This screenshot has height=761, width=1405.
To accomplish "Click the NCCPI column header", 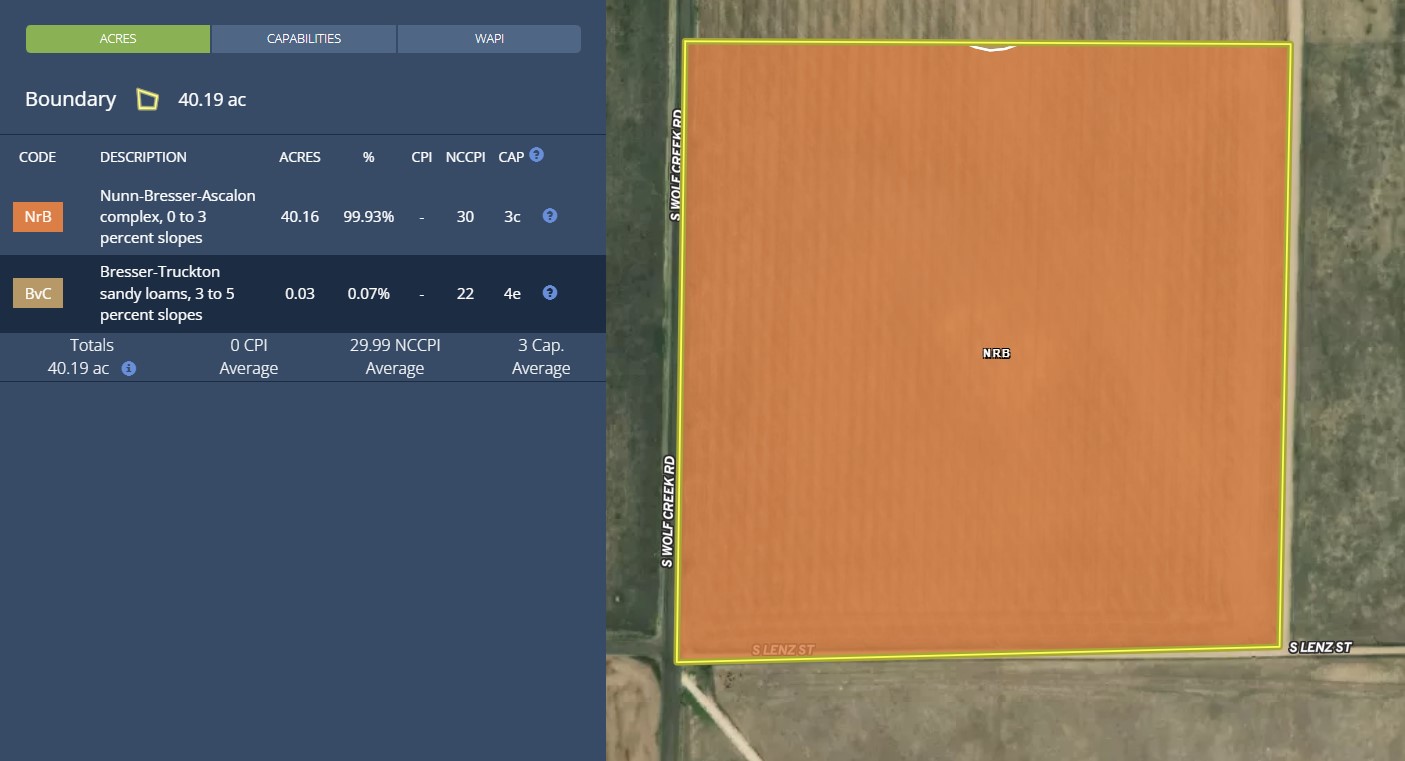I will point(465,157).
